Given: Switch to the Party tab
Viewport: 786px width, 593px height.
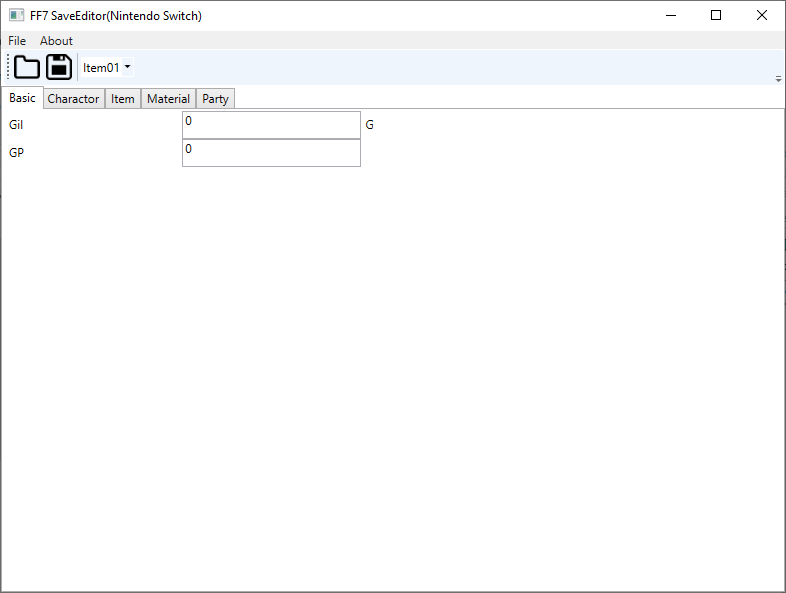Looking at the screenshot, I should pos(215,99).
